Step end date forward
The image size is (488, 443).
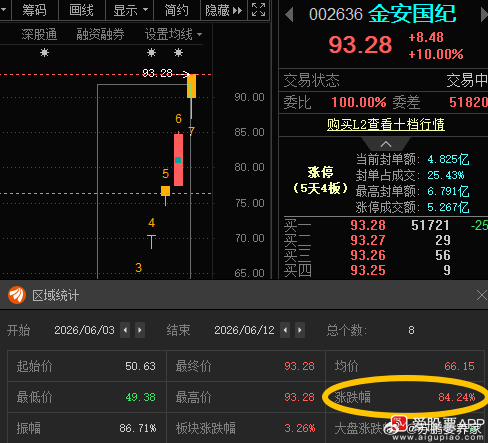click(x=300, y=330)
